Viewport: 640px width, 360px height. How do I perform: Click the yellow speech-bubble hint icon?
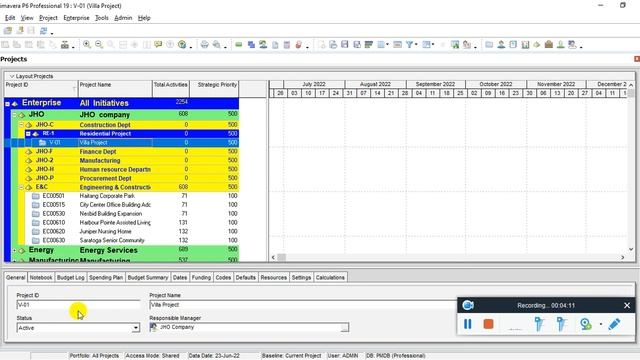tap(158, 44)
